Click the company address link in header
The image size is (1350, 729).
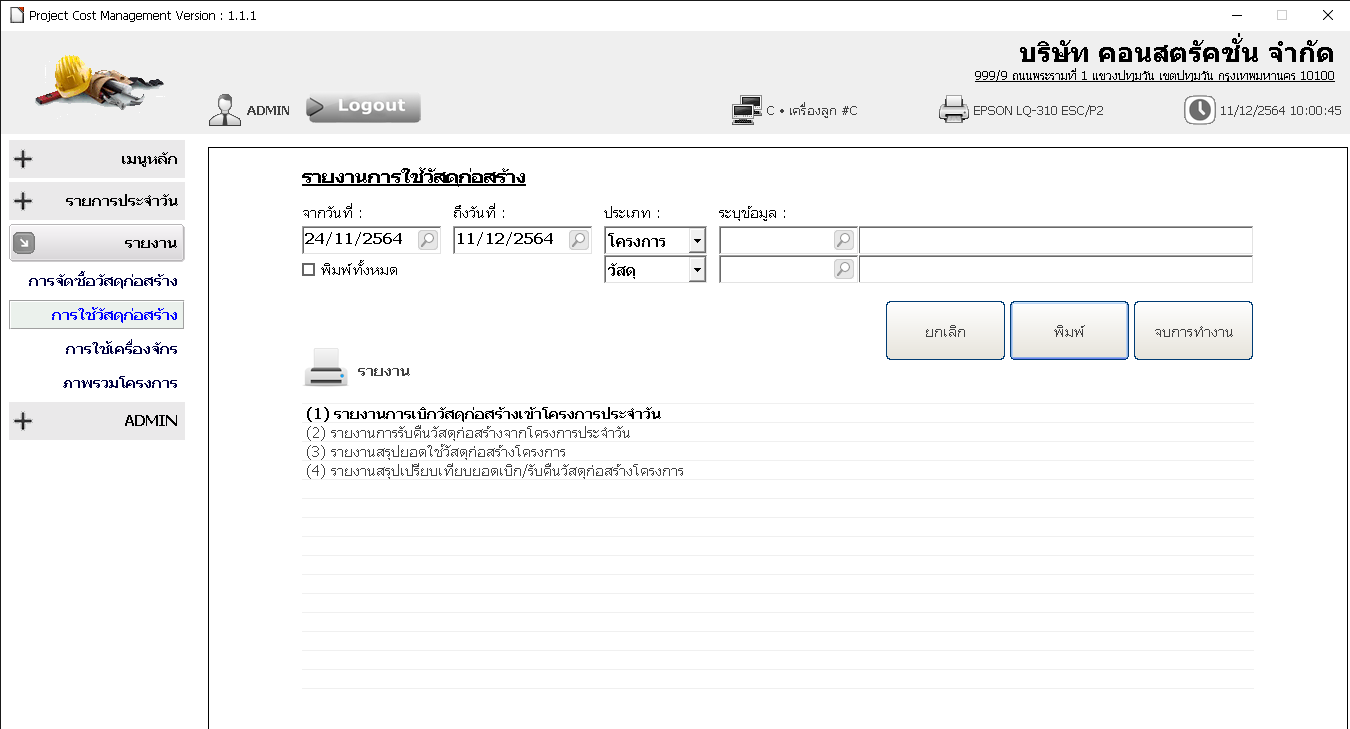1154,76
